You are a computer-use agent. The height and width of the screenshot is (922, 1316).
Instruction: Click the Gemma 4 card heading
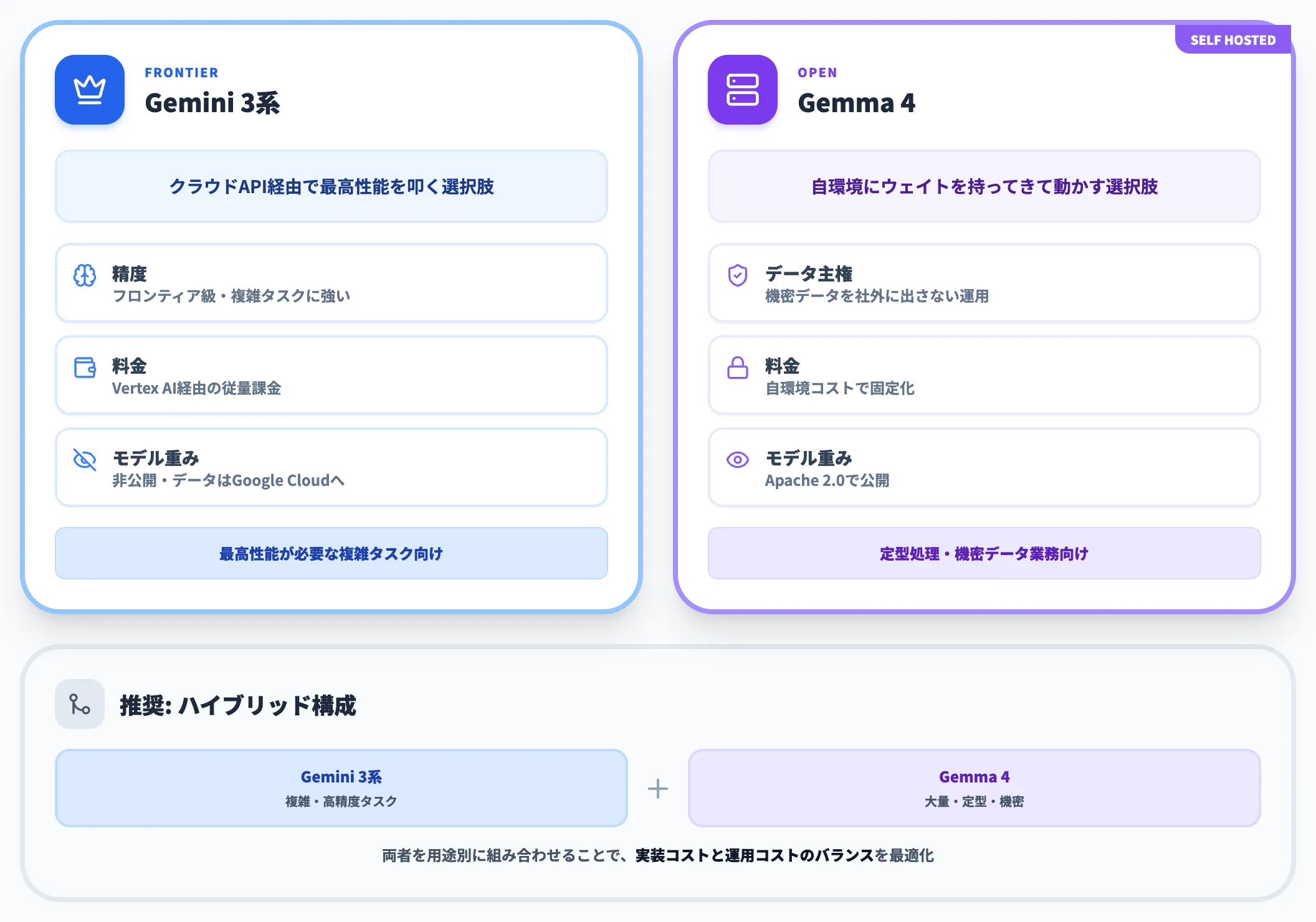tap(857, 103)
